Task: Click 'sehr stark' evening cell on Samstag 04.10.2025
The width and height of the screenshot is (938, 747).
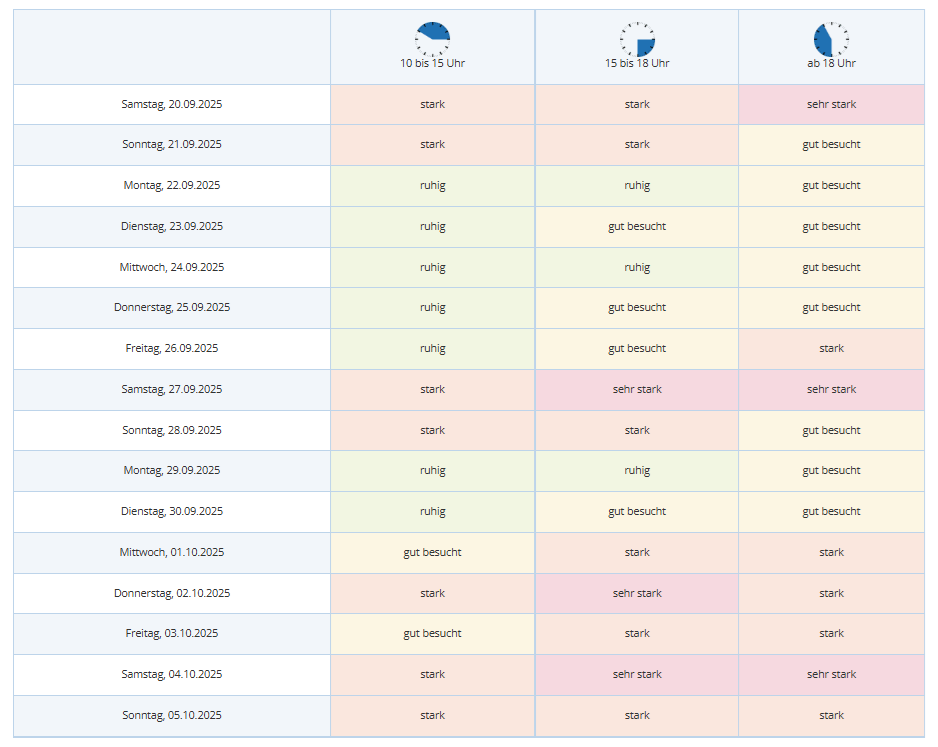Action: pos(831,674)
